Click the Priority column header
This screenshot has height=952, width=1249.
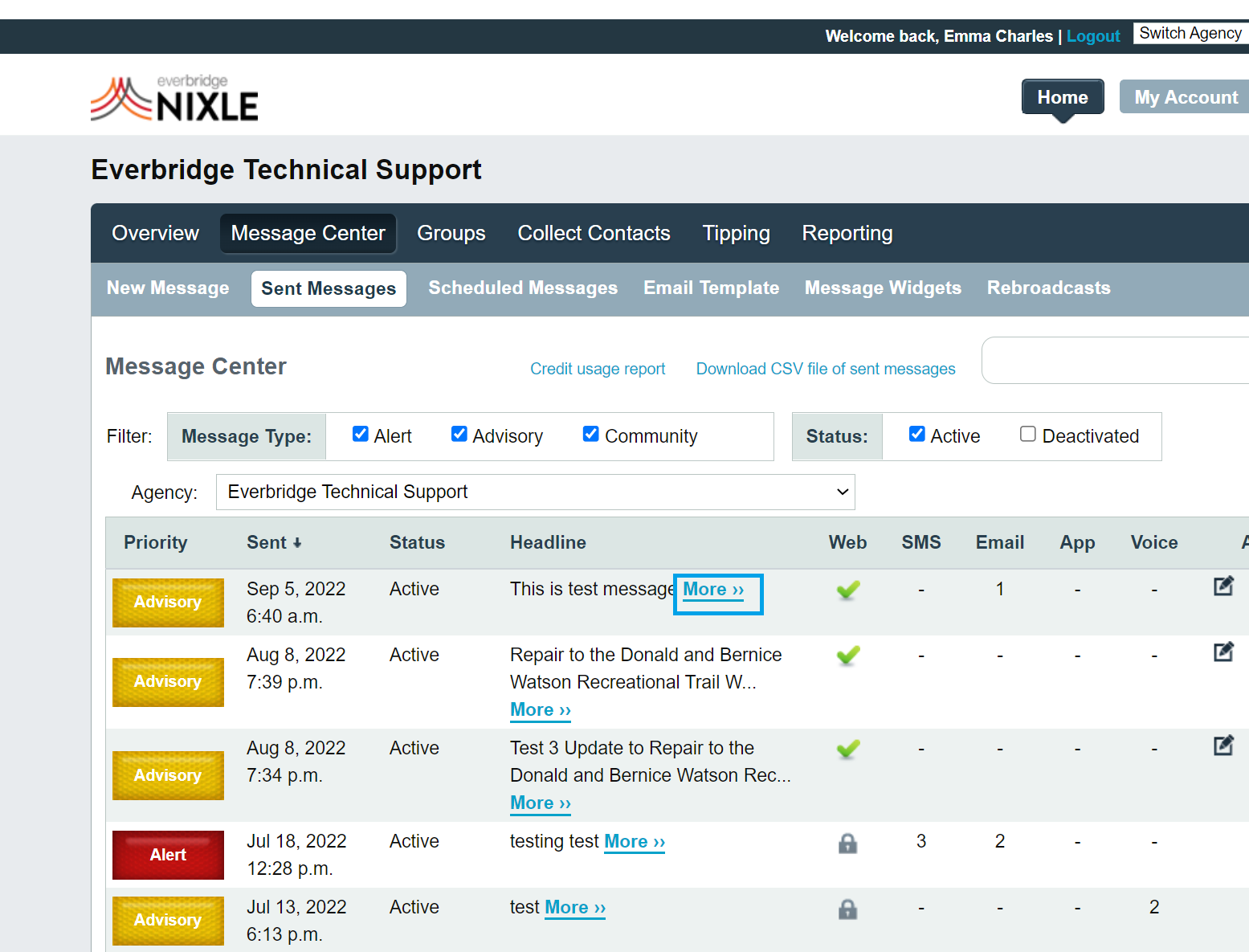(156, 543)
